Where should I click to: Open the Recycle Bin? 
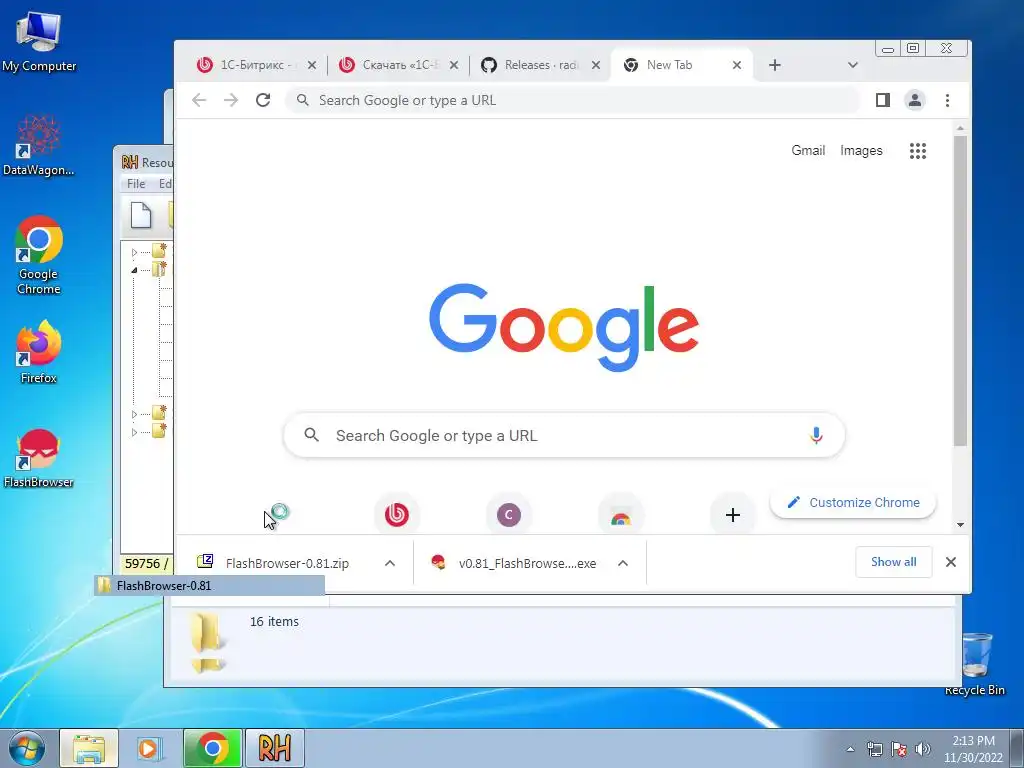pos(974,664)
